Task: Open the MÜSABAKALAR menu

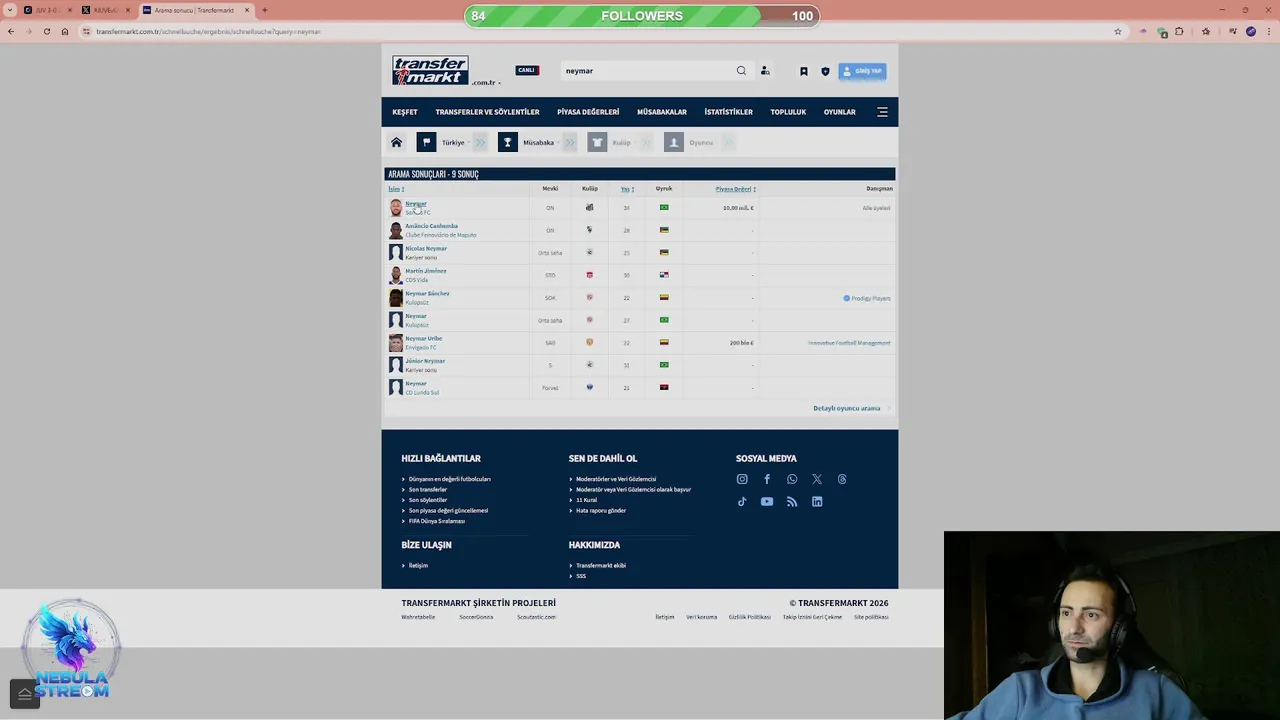Action: pyautogui.click(x=662, y=112)
